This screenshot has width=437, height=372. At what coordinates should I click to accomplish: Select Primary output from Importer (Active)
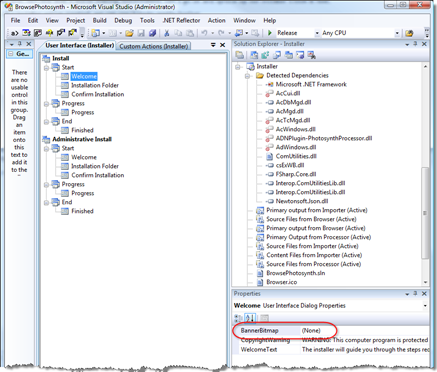point(317,210)
